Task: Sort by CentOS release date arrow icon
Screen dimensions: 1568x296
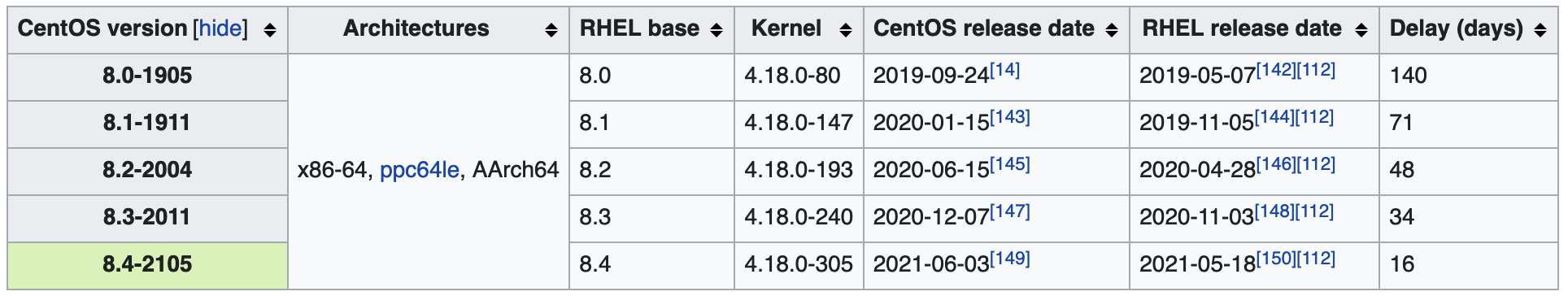Action: point(1112,30)
